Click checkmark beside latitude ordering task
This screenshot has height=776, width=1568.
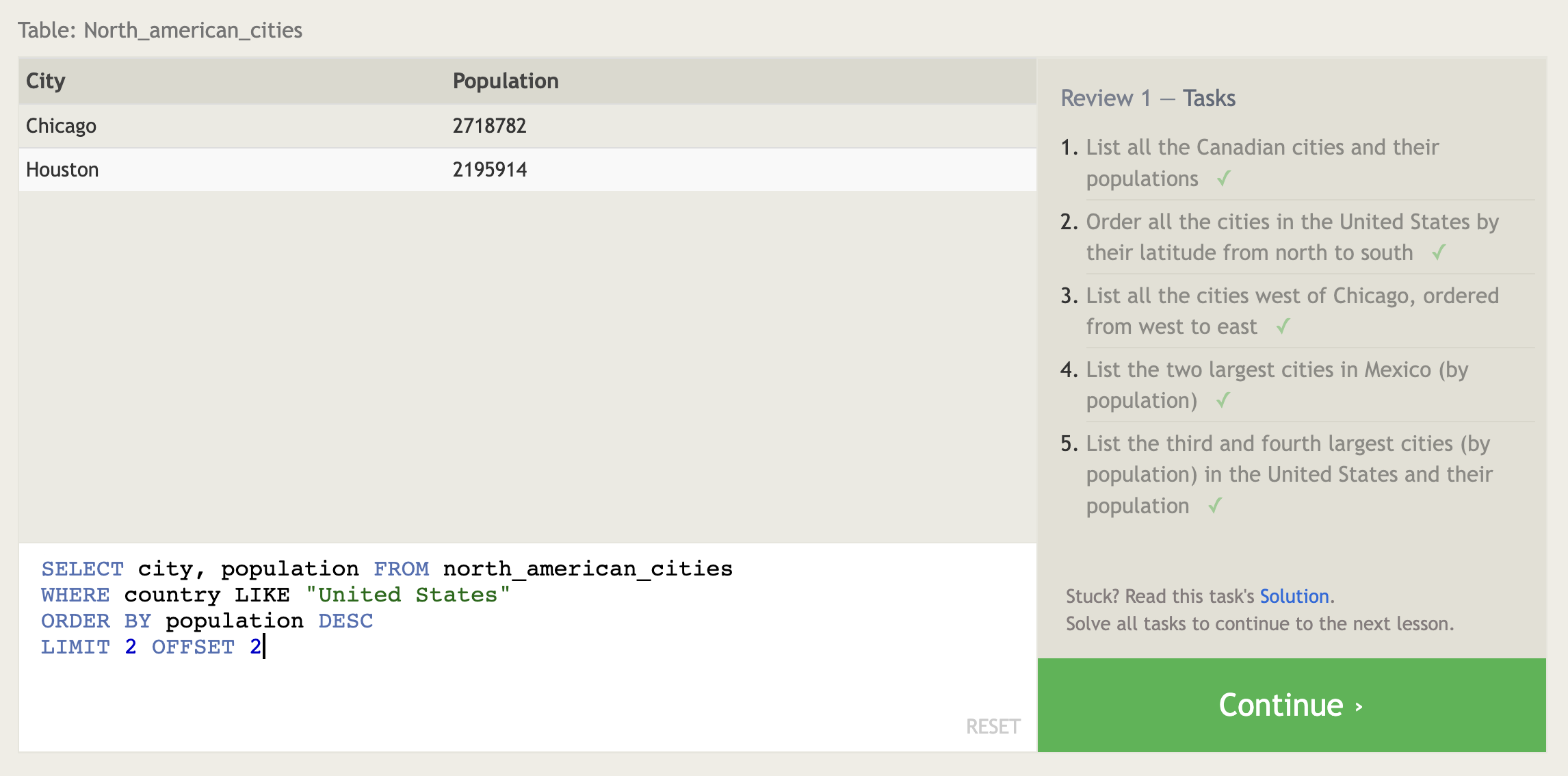1439,253
